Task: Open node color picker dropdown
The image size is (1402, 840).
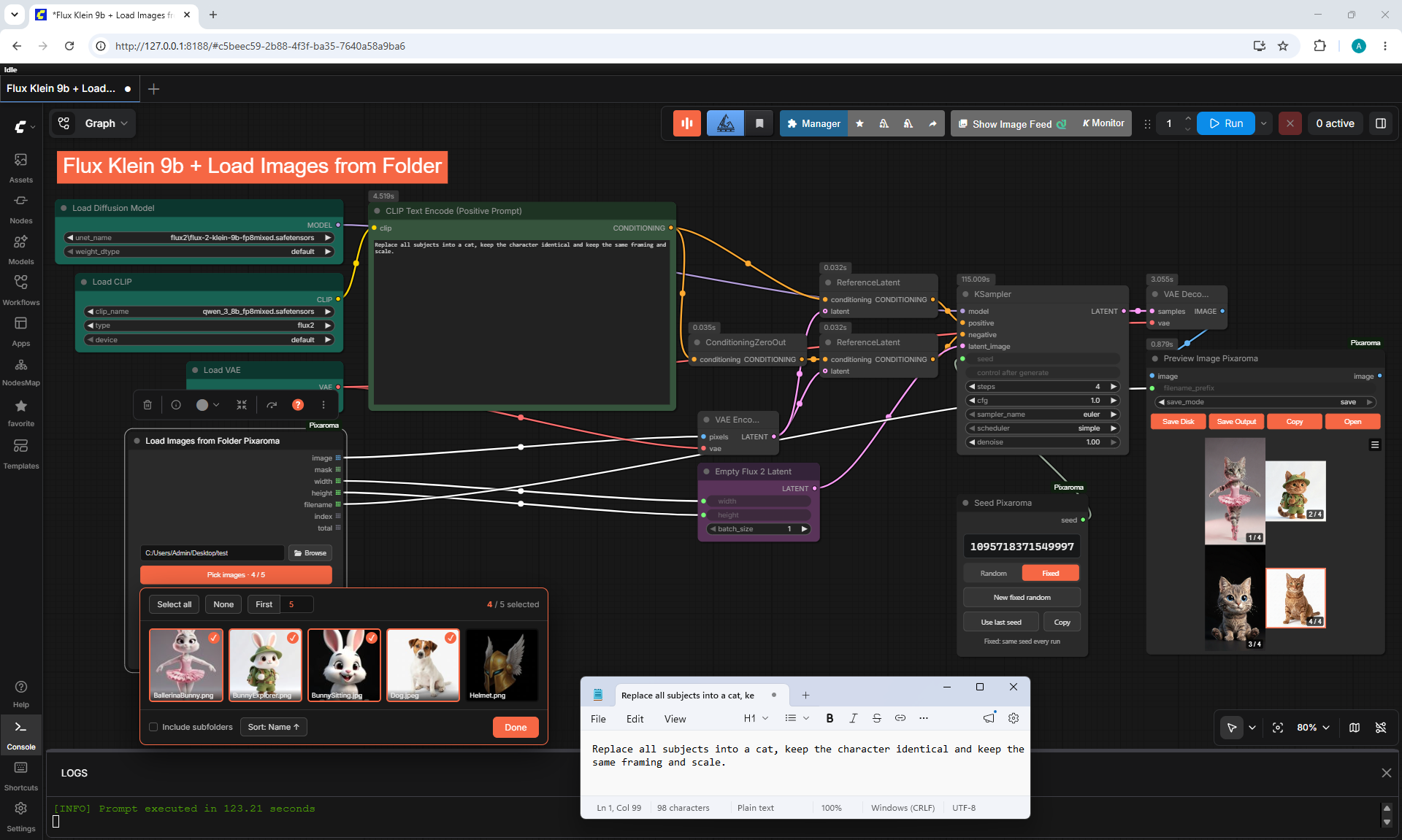Action: (x=208, y=404)
